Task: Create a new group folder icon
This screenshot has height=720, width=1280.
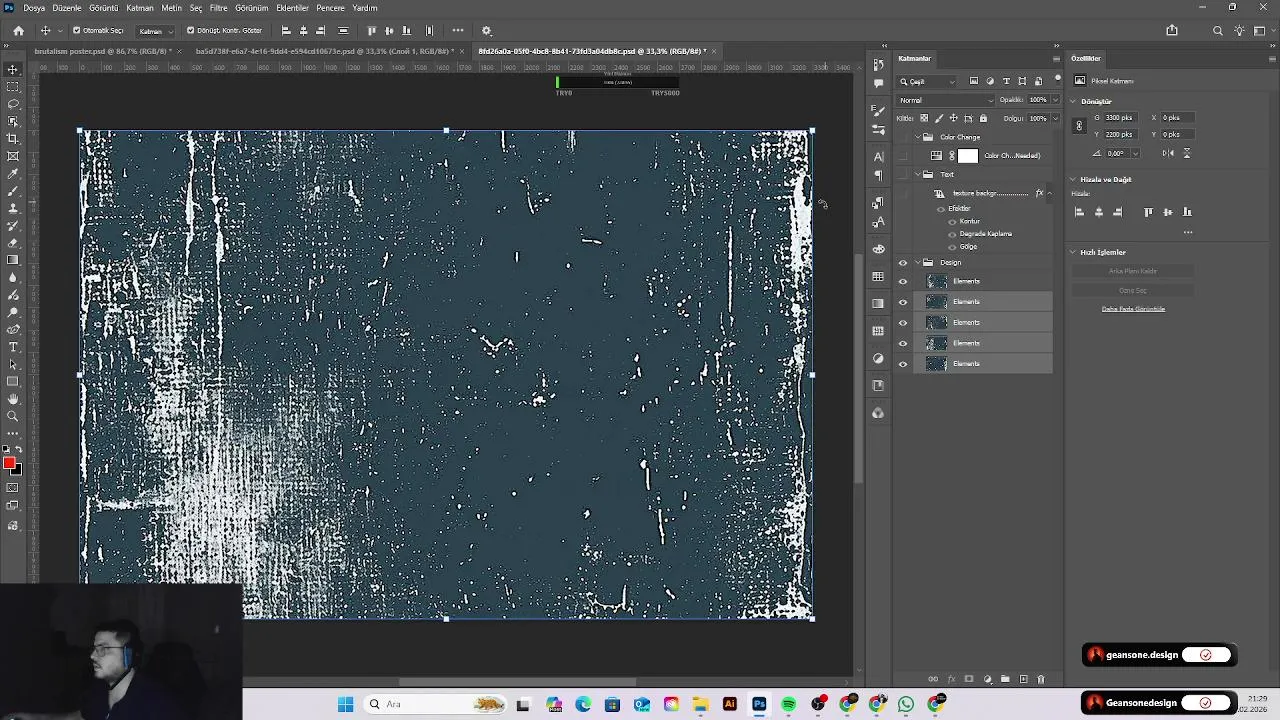Action: point(1005,679)
